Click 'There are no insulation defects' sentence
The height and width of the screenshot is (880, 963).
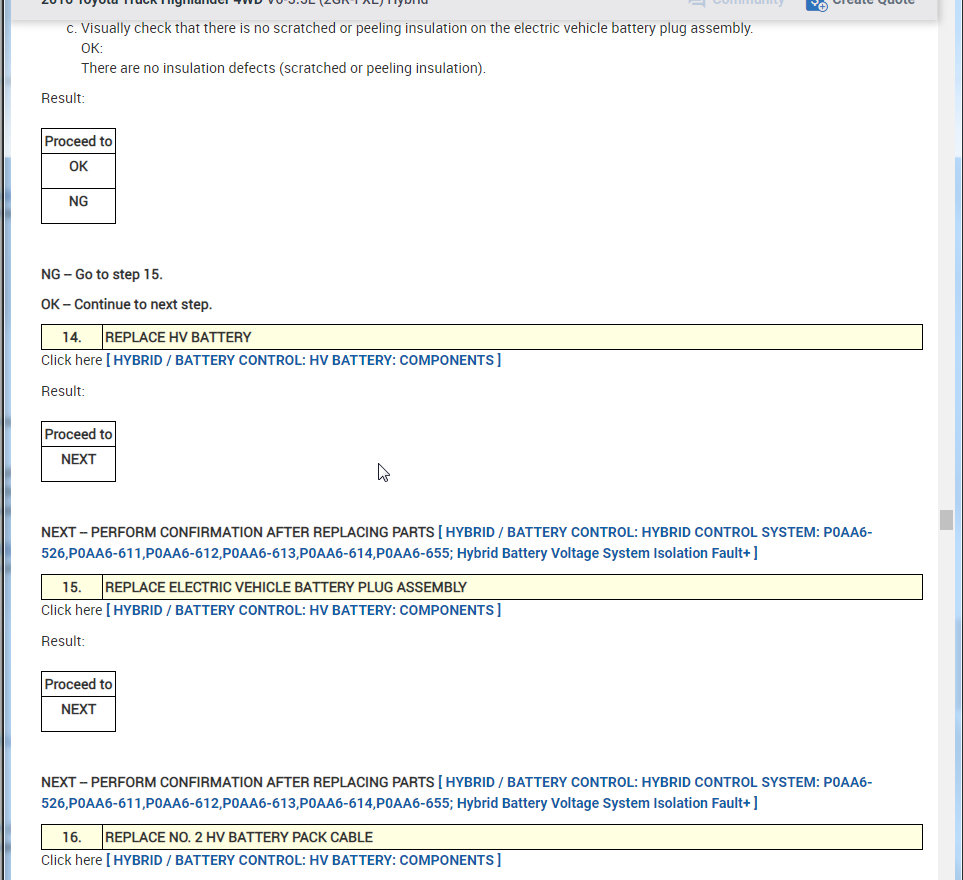pos(283,68)
